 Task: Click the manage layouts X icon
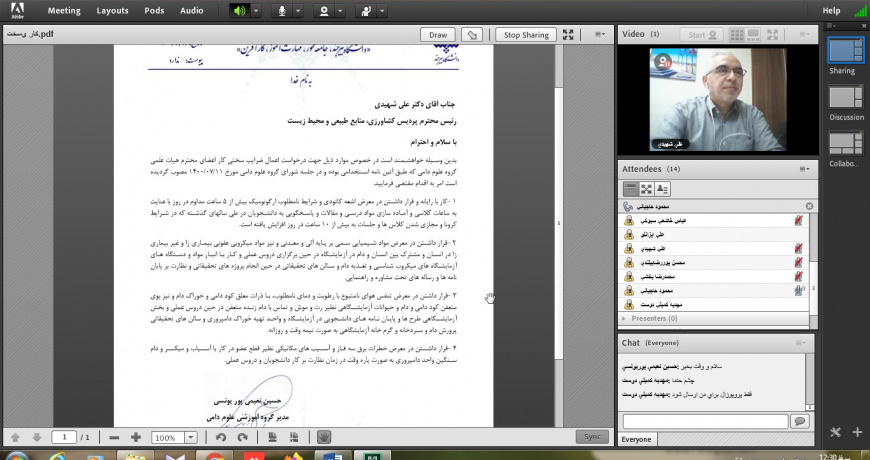coord(836,432)
